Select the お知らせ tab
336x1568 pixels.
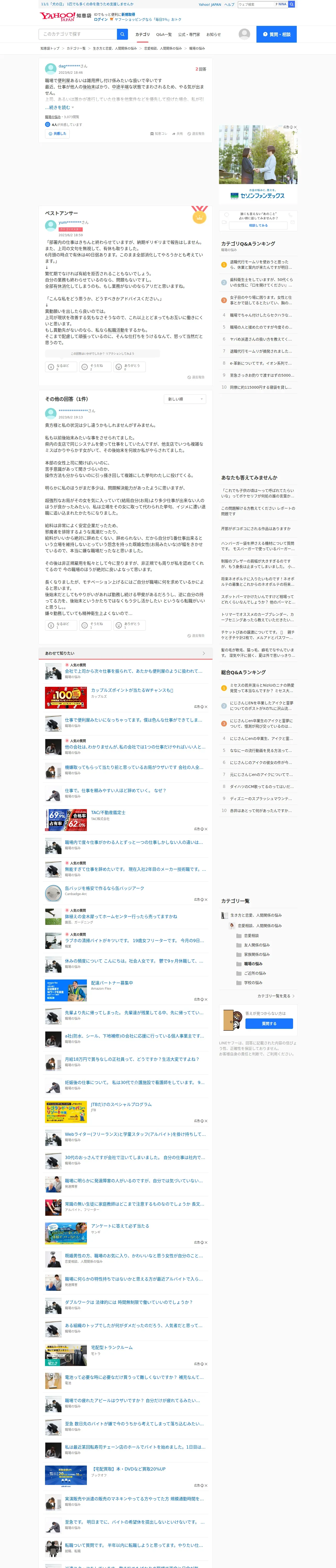(x=214, y=35)
